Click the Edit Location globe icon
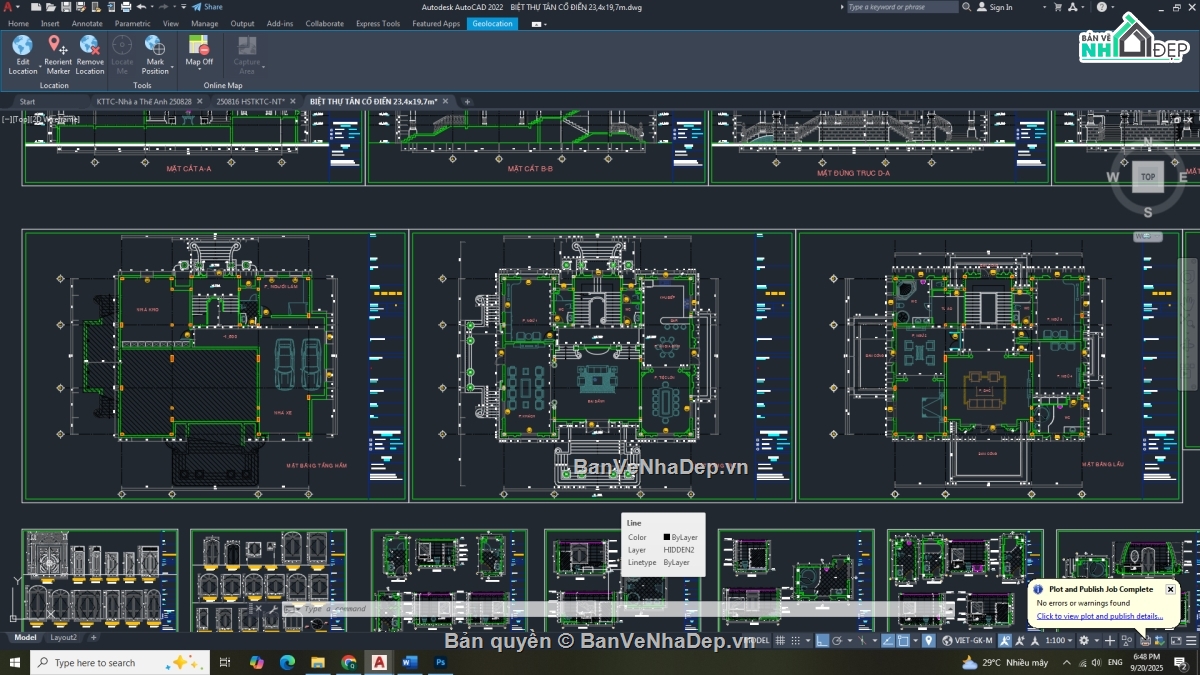The height and width of the screenshot is (675, 1200). click(x=22, y=46)
